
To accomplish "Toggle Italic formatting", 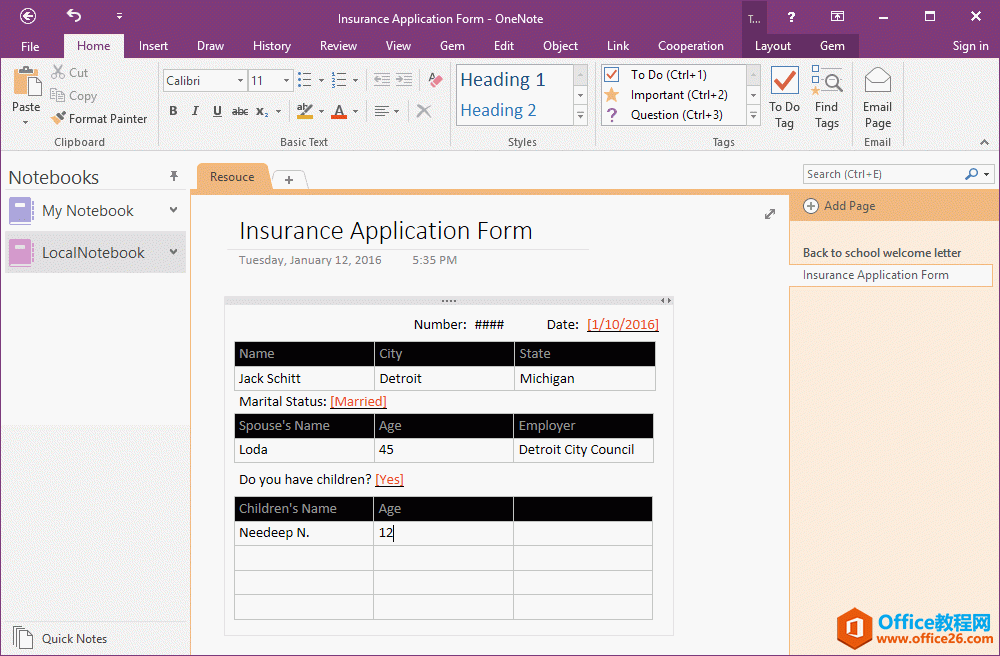I will 195,111.
